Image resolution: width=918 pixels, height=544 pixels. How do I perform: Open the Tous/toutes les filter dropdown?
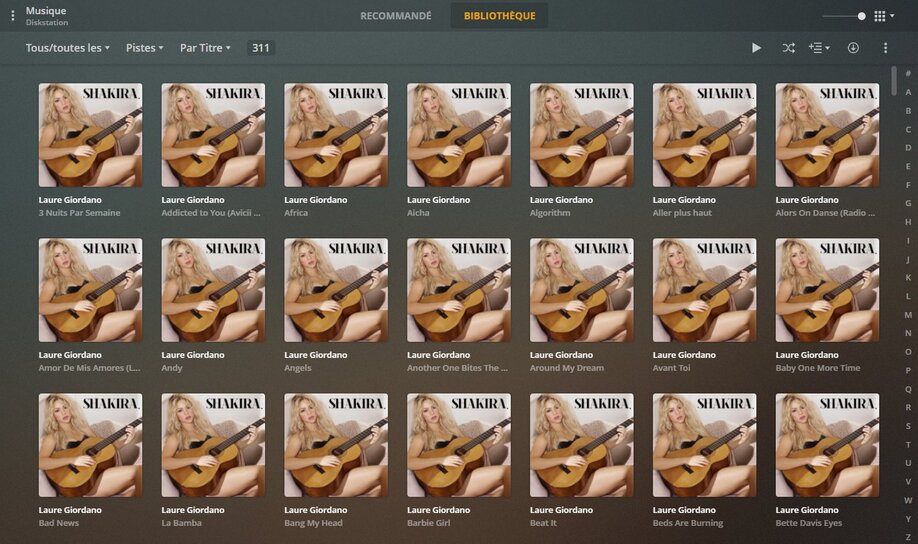(67, 48)
